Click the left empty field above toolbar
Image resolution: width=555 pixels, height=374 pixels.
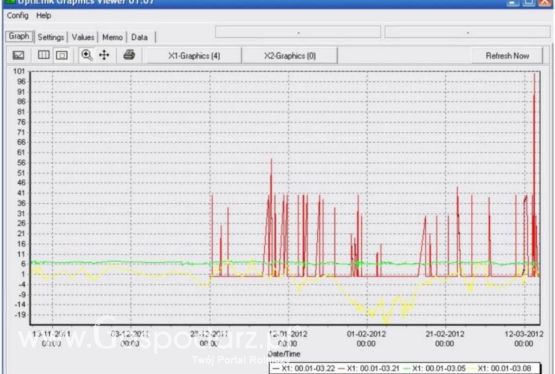pos(298,32)
